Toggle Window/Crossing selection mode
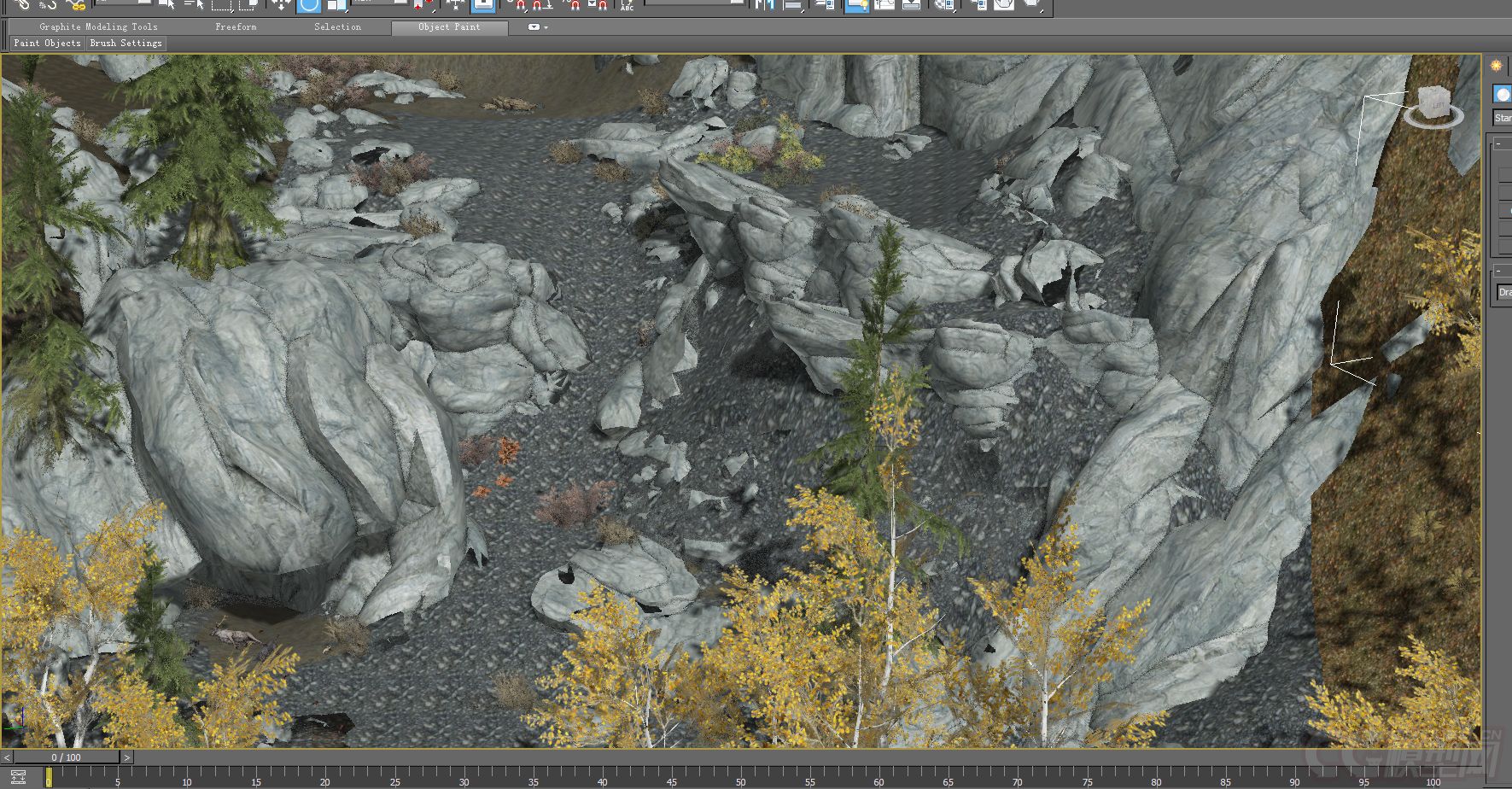This screenshot has width=1512, height=789. 248,4
